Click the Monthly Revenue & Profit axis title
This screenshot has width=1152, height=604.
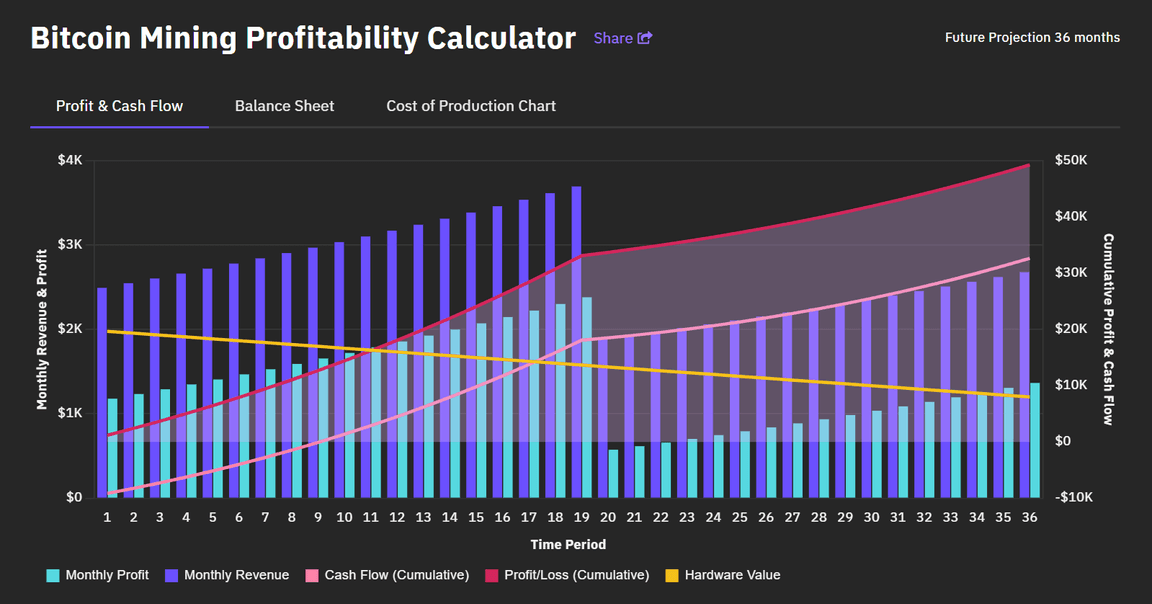42,329
